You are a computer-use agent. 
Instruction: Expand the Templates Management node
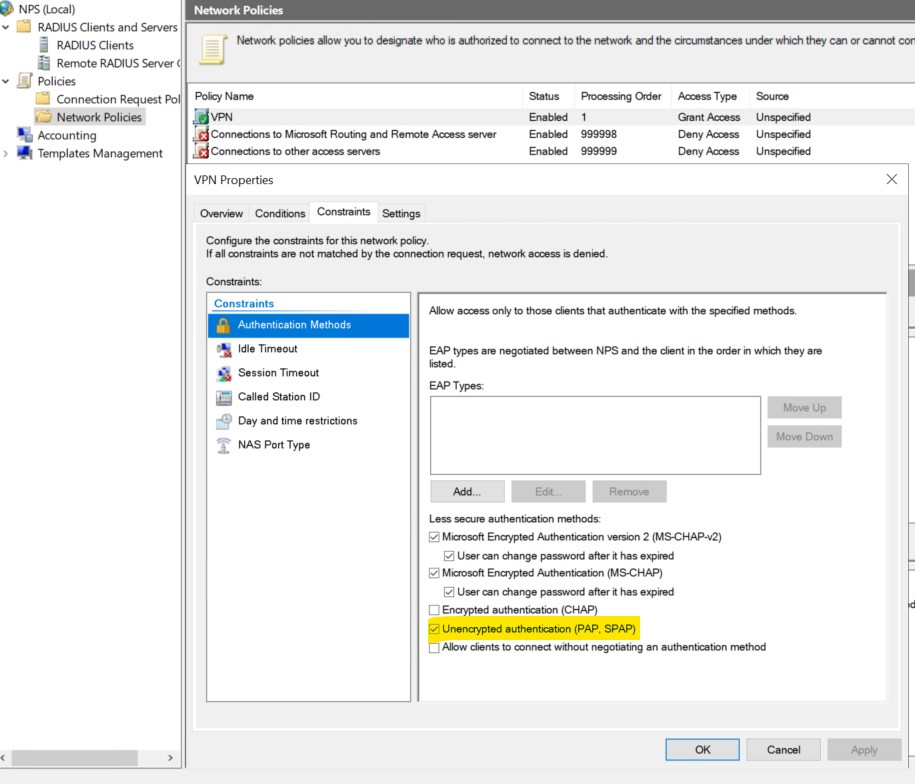(5, 153)
